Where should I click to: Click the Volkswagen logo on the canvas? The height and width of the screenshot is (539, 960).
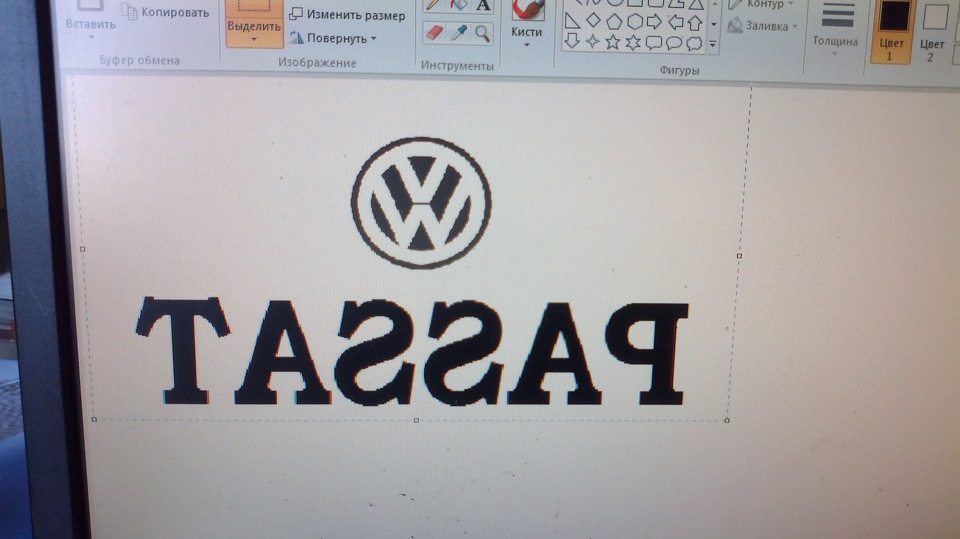421,203
